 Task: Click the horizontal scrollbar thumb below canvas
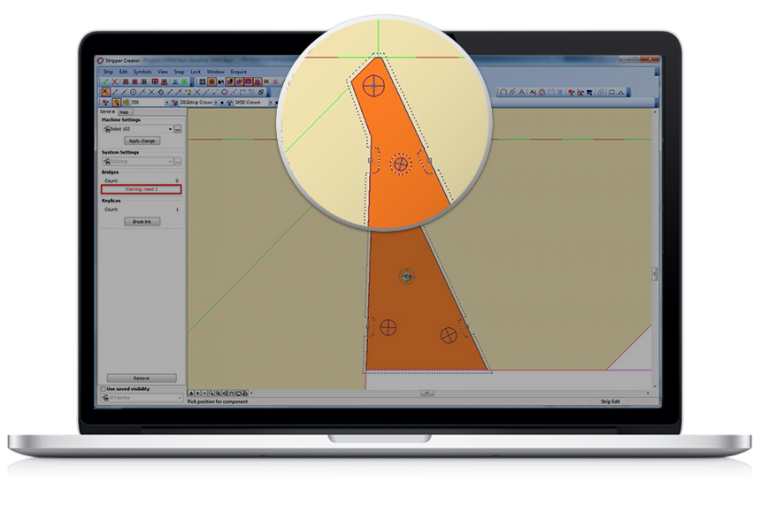pos(427,393)
